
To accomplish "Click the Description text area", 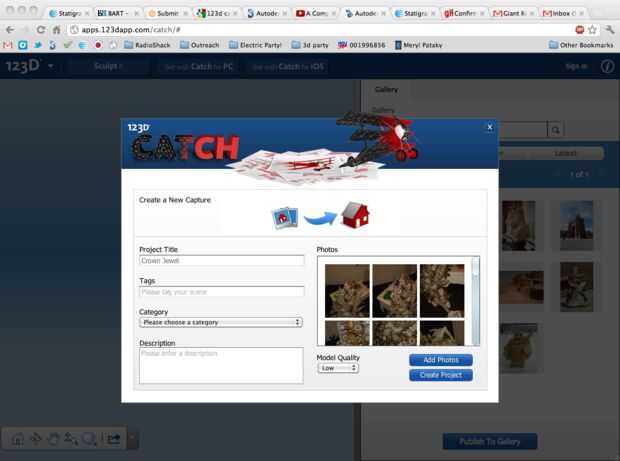I will pos(221,365).
